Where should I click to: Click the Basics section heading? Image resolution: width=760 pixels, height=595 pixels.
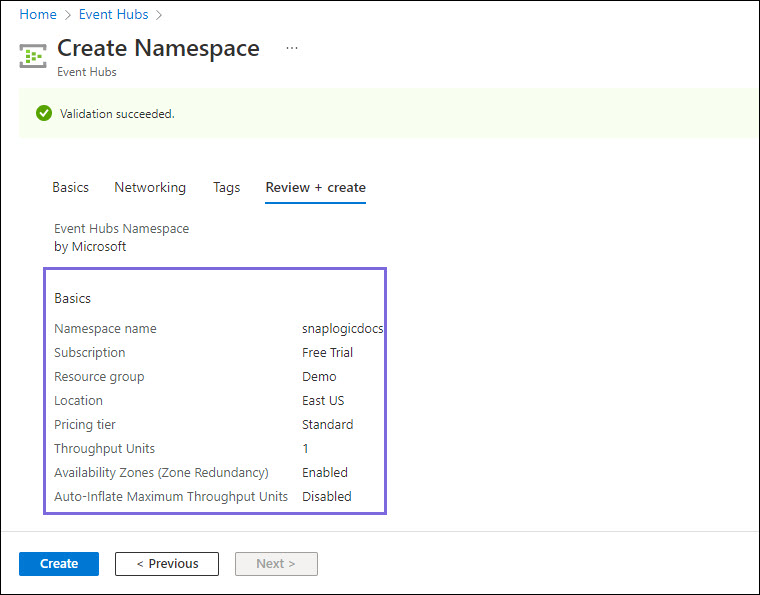pyautogui.click(x=73, y=298)
